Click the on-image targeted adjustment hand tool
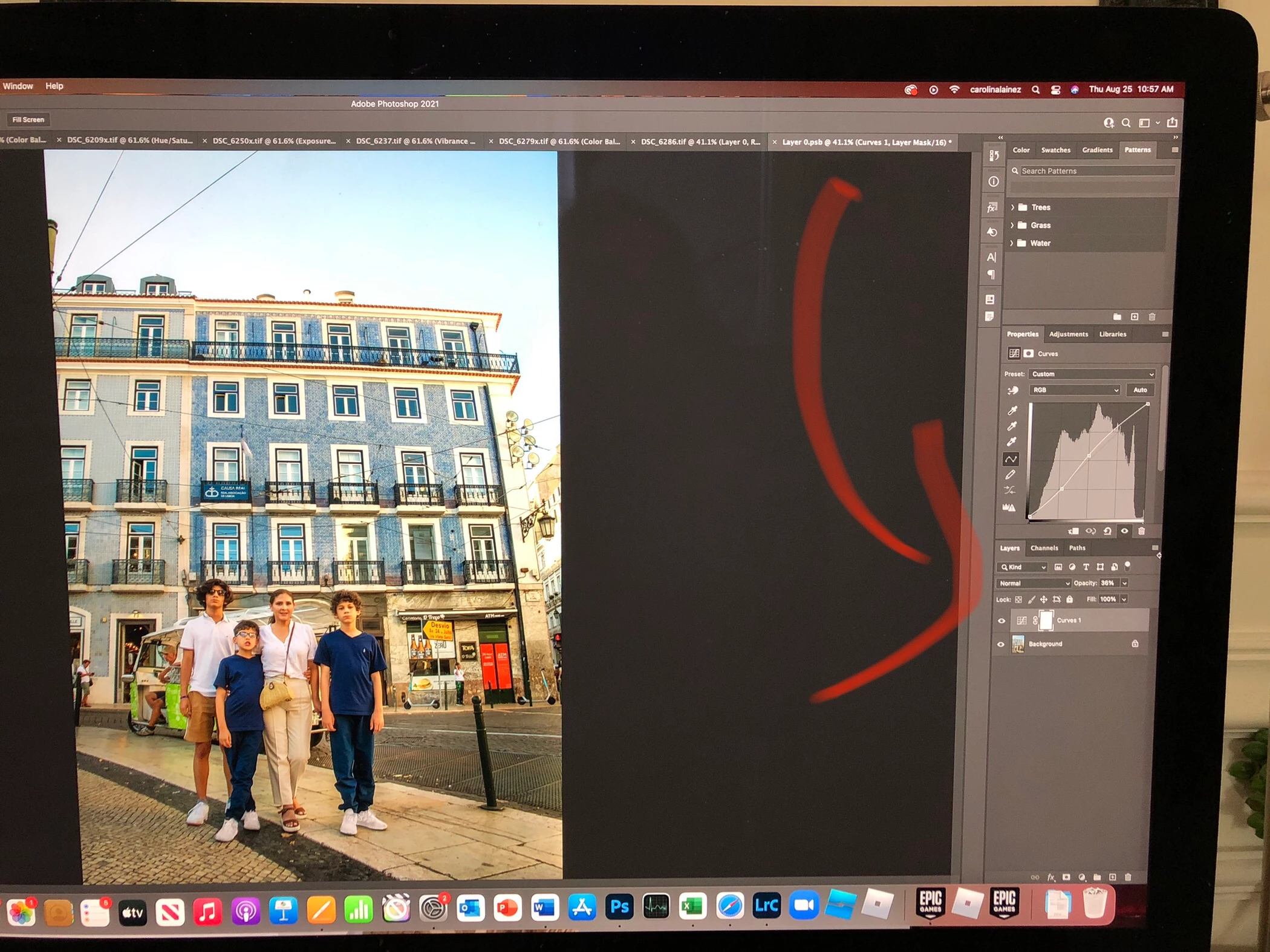Viewport: 1270px width, 952px height. click(x=1013, y=390)
